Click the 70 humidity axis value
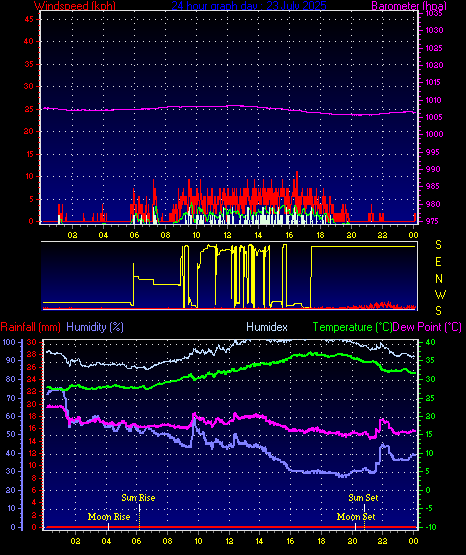Image resolution: width=466 pixels, height=555 pixels. pos(11,398)
